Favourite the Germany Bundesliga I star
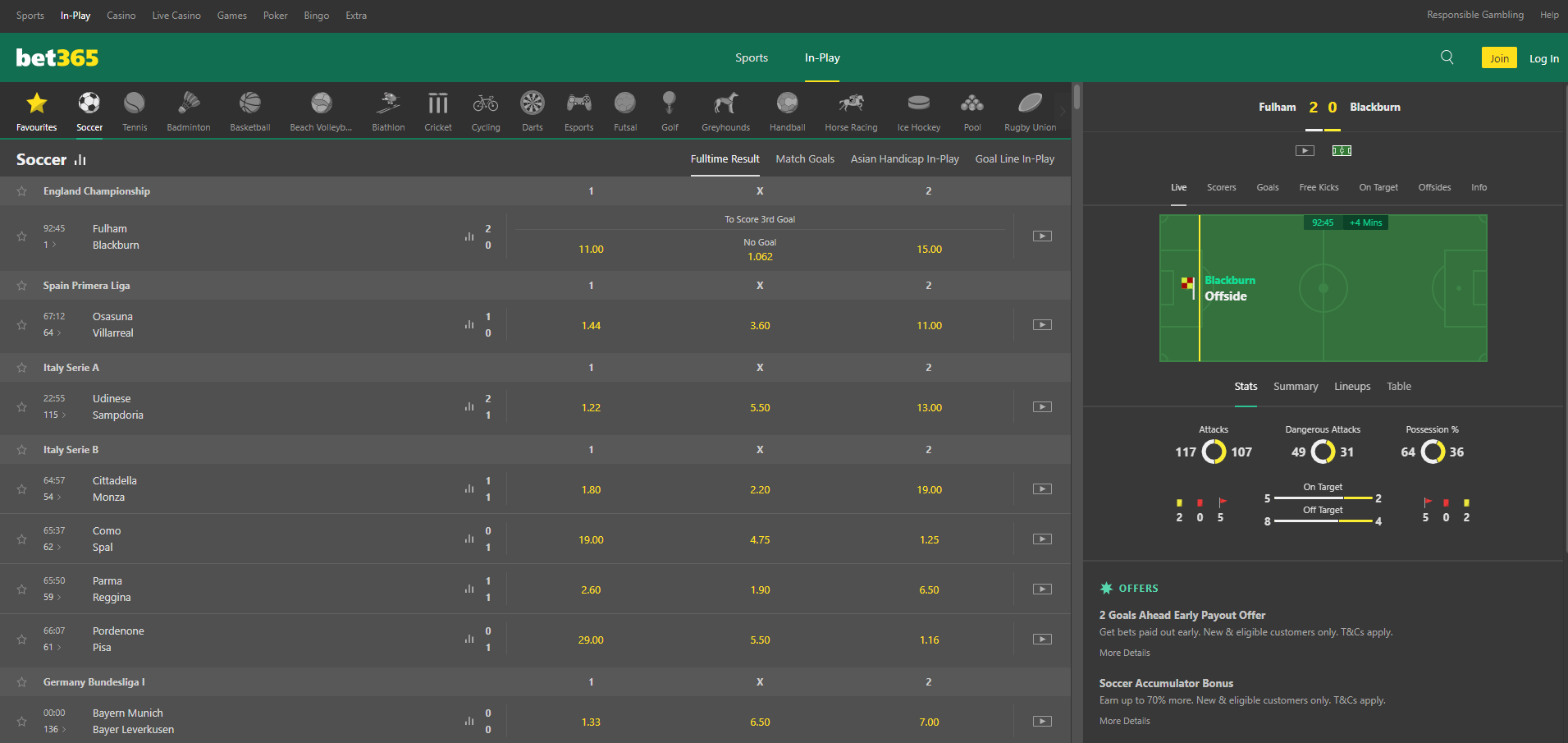 [x=22, y=682]
